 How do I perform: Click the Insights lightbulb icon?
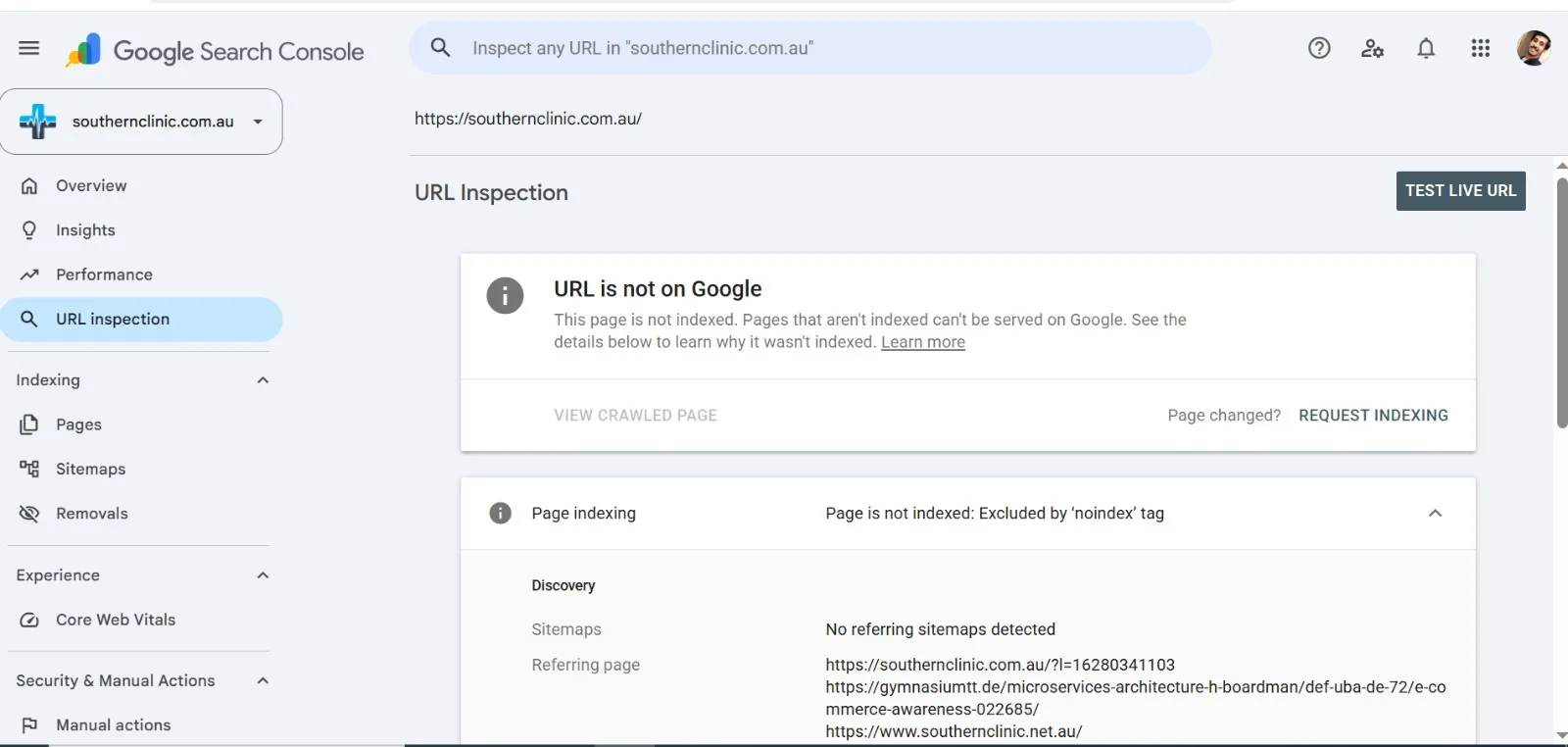coord(29,230)
